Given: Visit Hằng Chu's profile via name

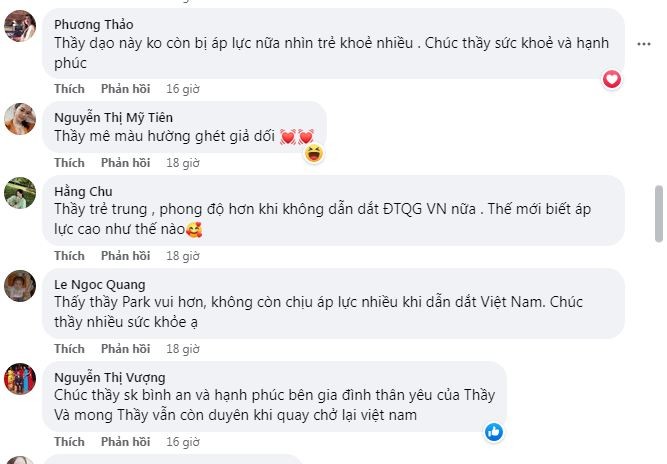Looking at the screenshot, I should point(82,191).
